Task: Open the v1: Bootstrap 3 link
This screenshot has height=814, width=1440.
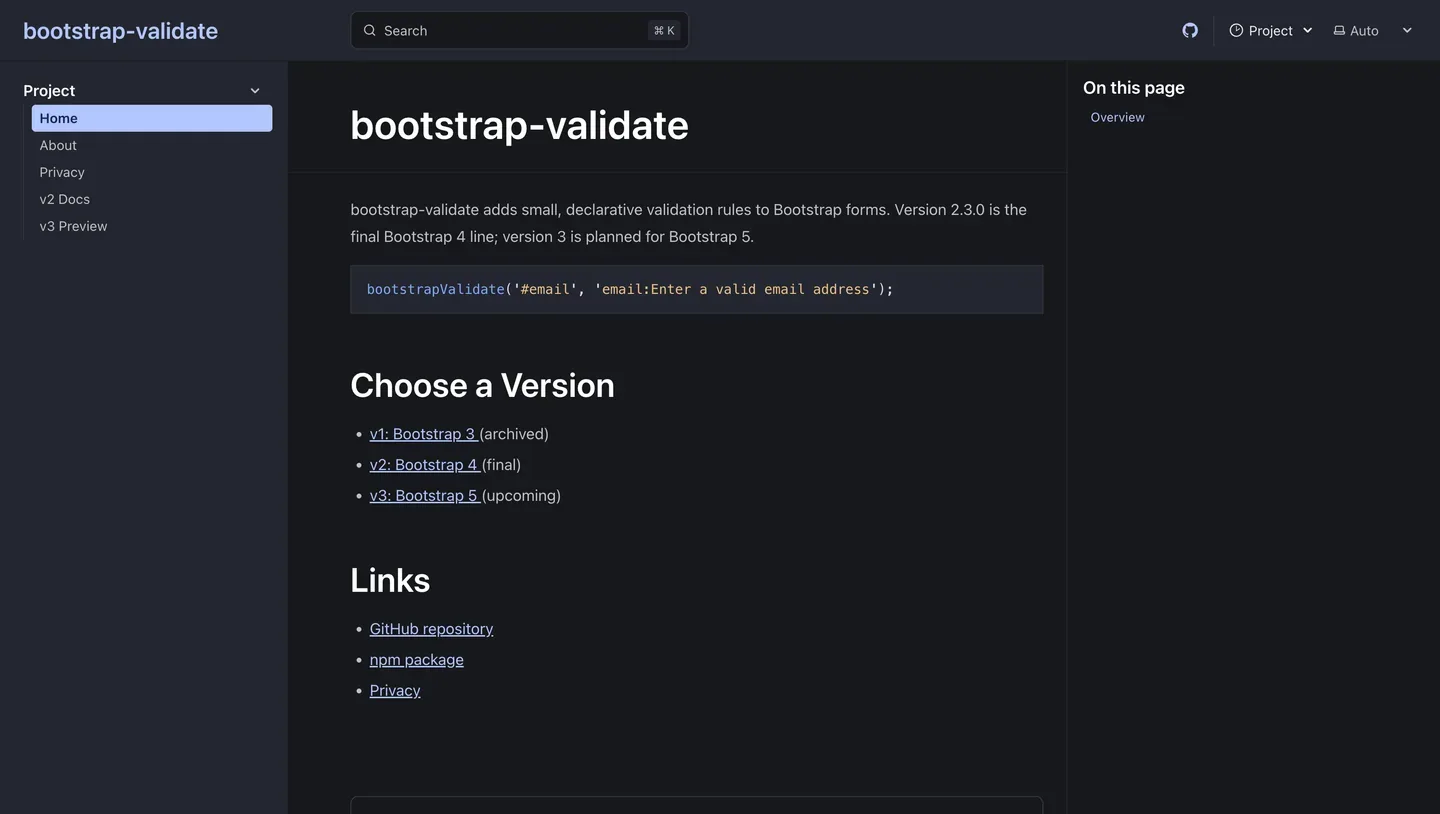Action: (x=424, y=434)
